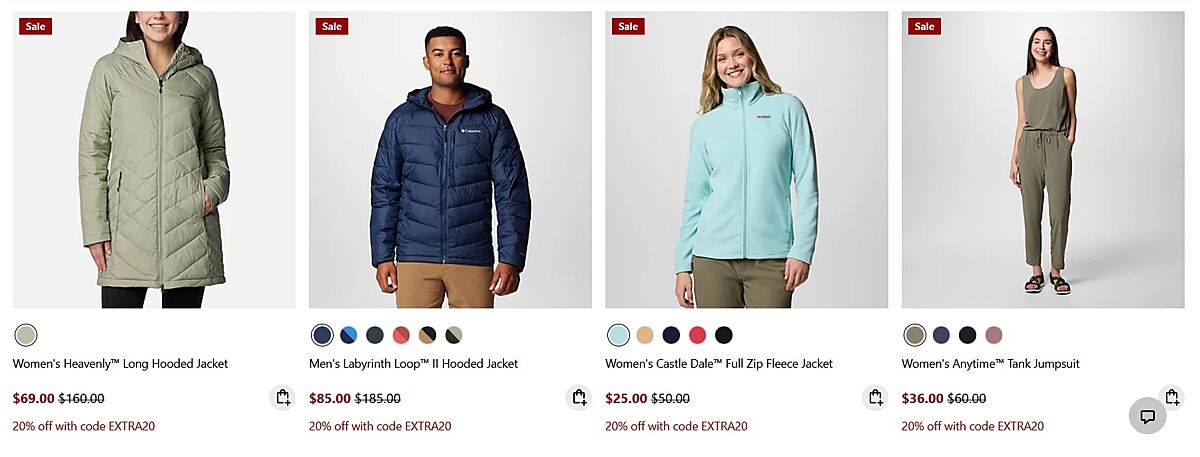Select sage green swatch for Heavenly Long Jacket
Viewport: 1200px width, 457px height.
26,335
